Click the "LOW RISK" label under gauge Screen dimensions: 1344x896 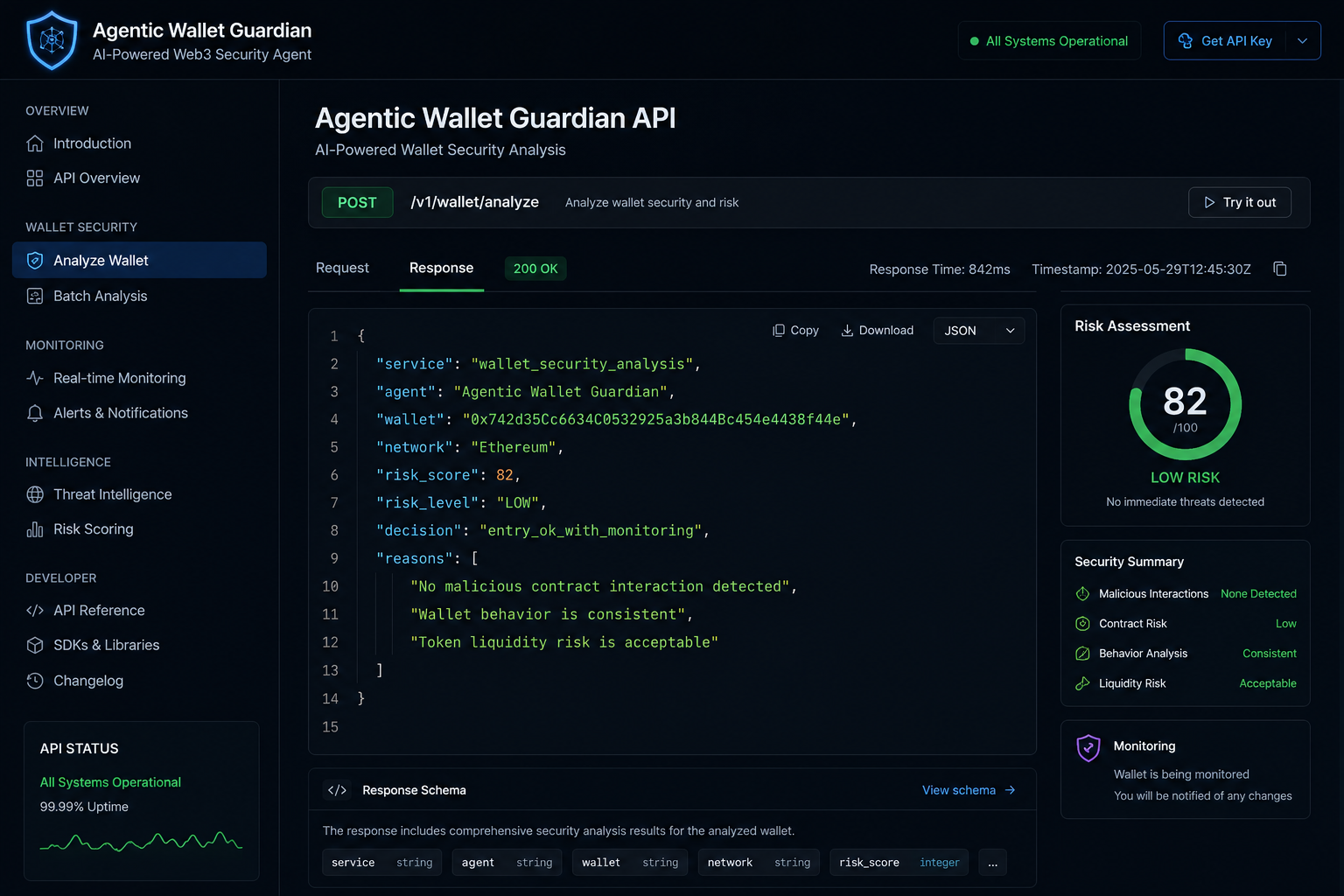(1185, 478)
